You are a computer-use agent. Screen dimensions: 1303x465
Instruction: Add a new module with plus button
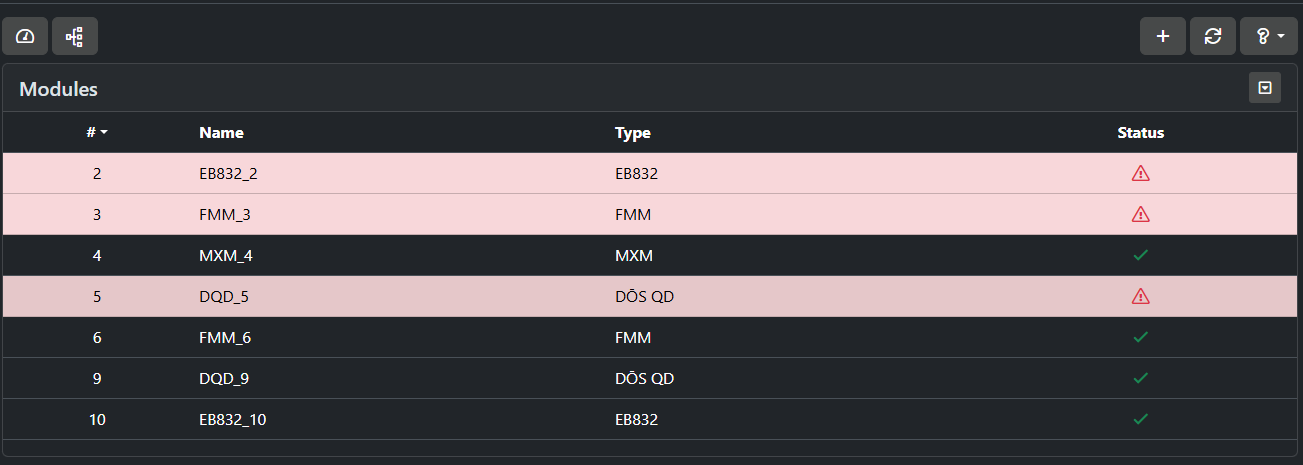[x=1163, y=36]
